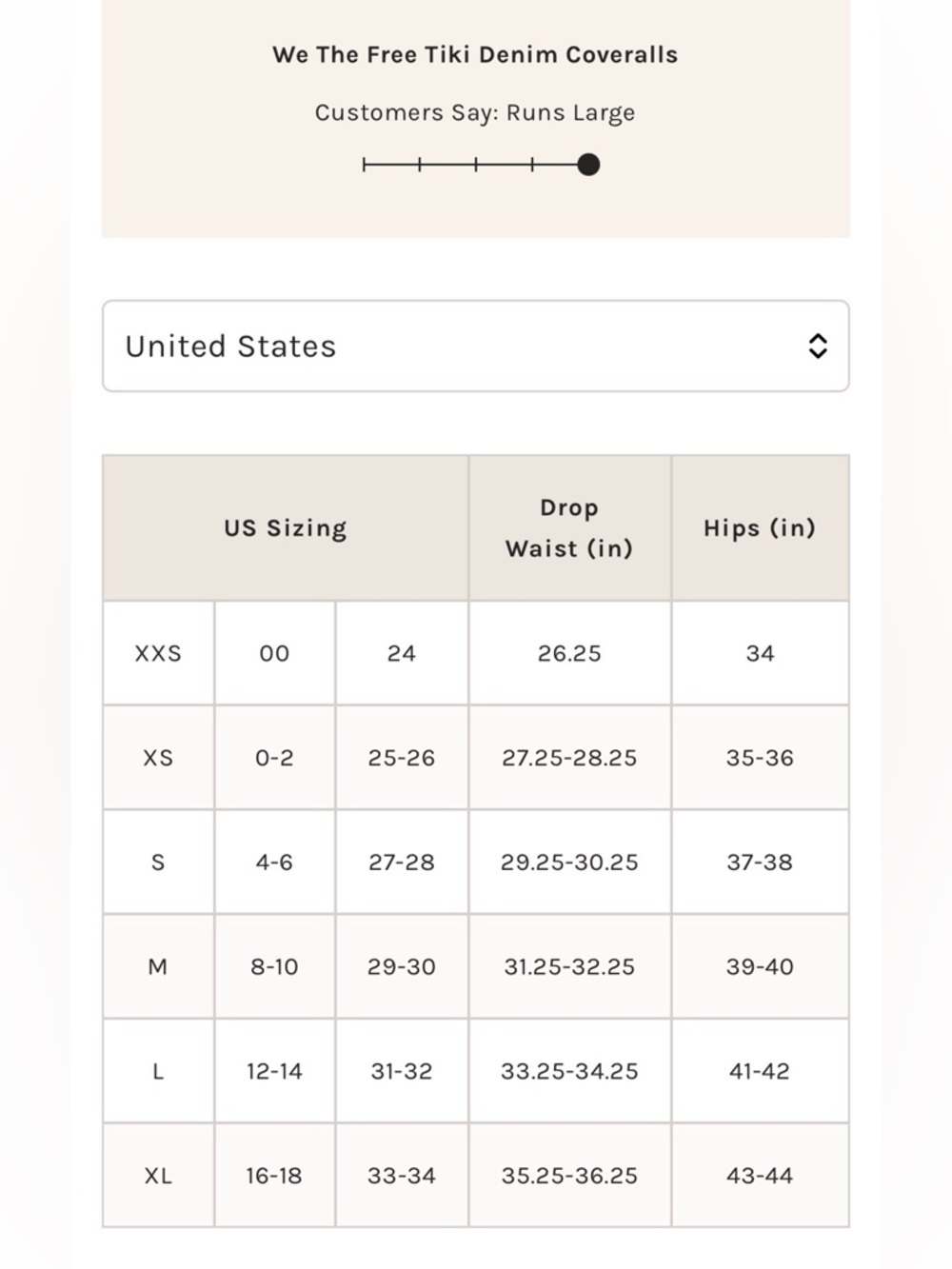Open the United States country dropdown
Image resolution: width=952 pixels, height=1269 pixels.
pos(475,346)
